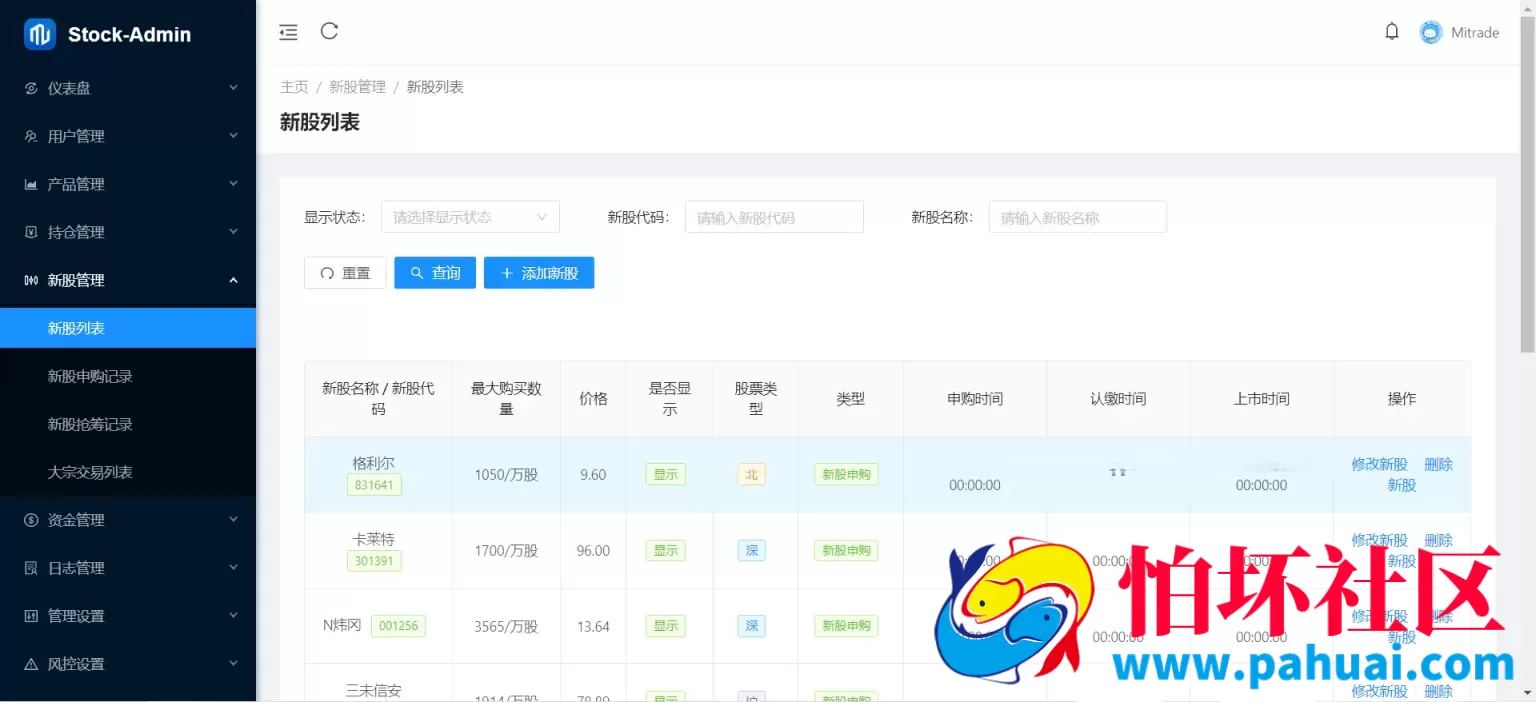Expand the 用户管理 menu chevron
This screenshot has width=1536, height=702.
pyautogui.click(x=233, y=136)
